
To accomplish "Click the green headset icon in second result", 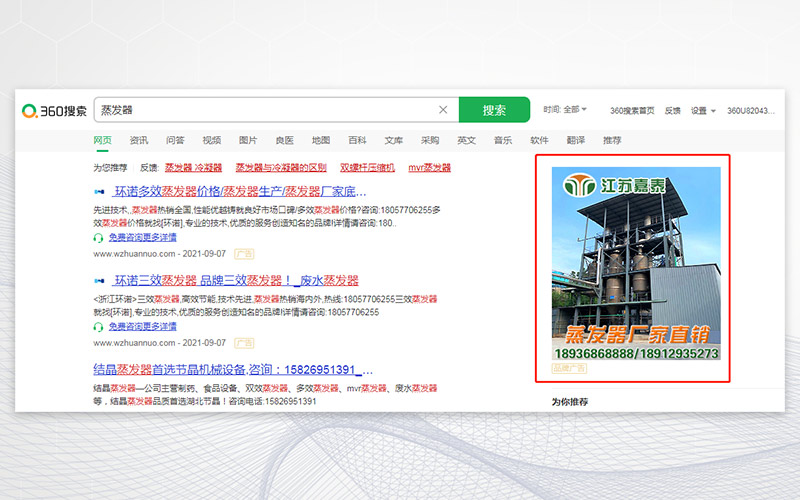I will 98,326.
